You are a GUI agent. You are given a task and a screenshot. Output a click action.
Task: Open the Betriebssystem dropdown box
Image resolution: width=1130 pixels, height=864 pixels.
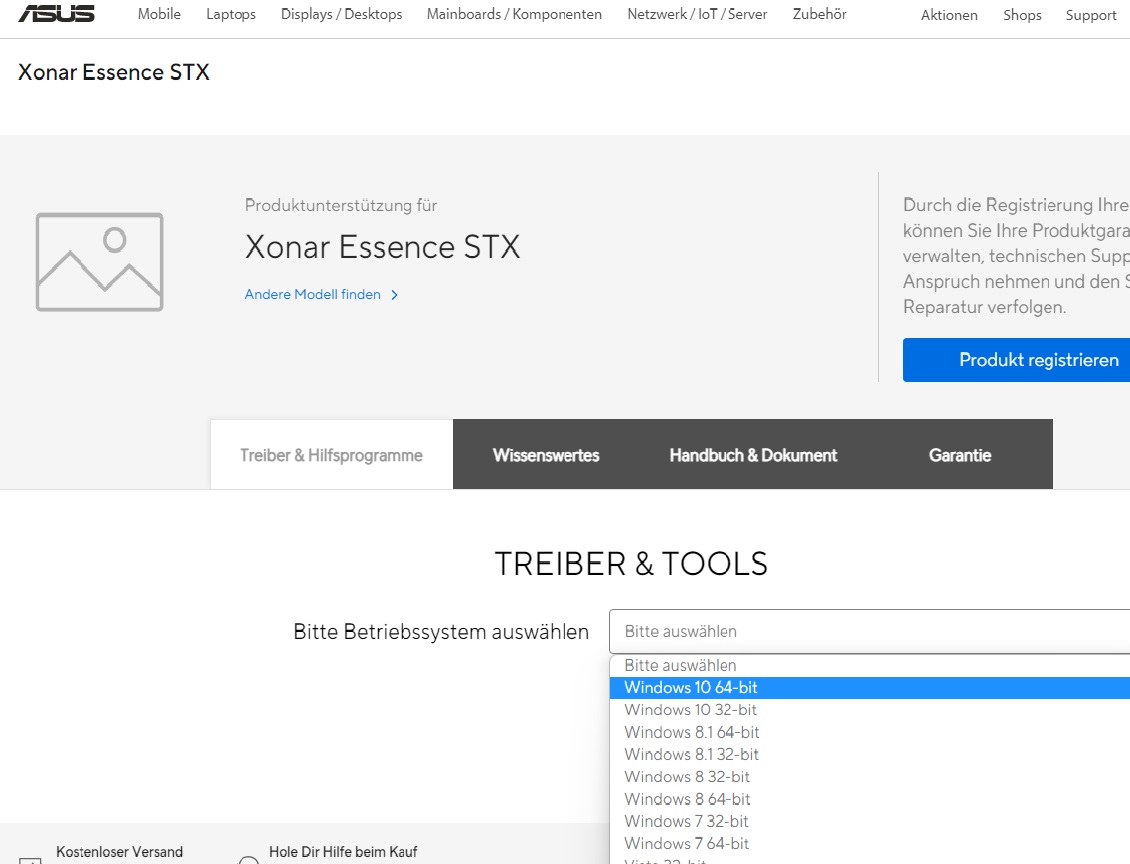point(869,631)
